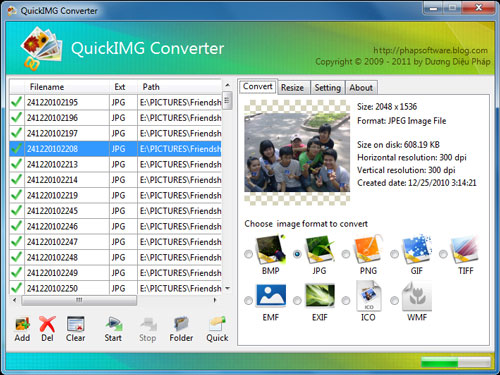Screen dimensions: 500x375
Task: Click the Size on disk 608.19 KB text
Action: (398, 145)
